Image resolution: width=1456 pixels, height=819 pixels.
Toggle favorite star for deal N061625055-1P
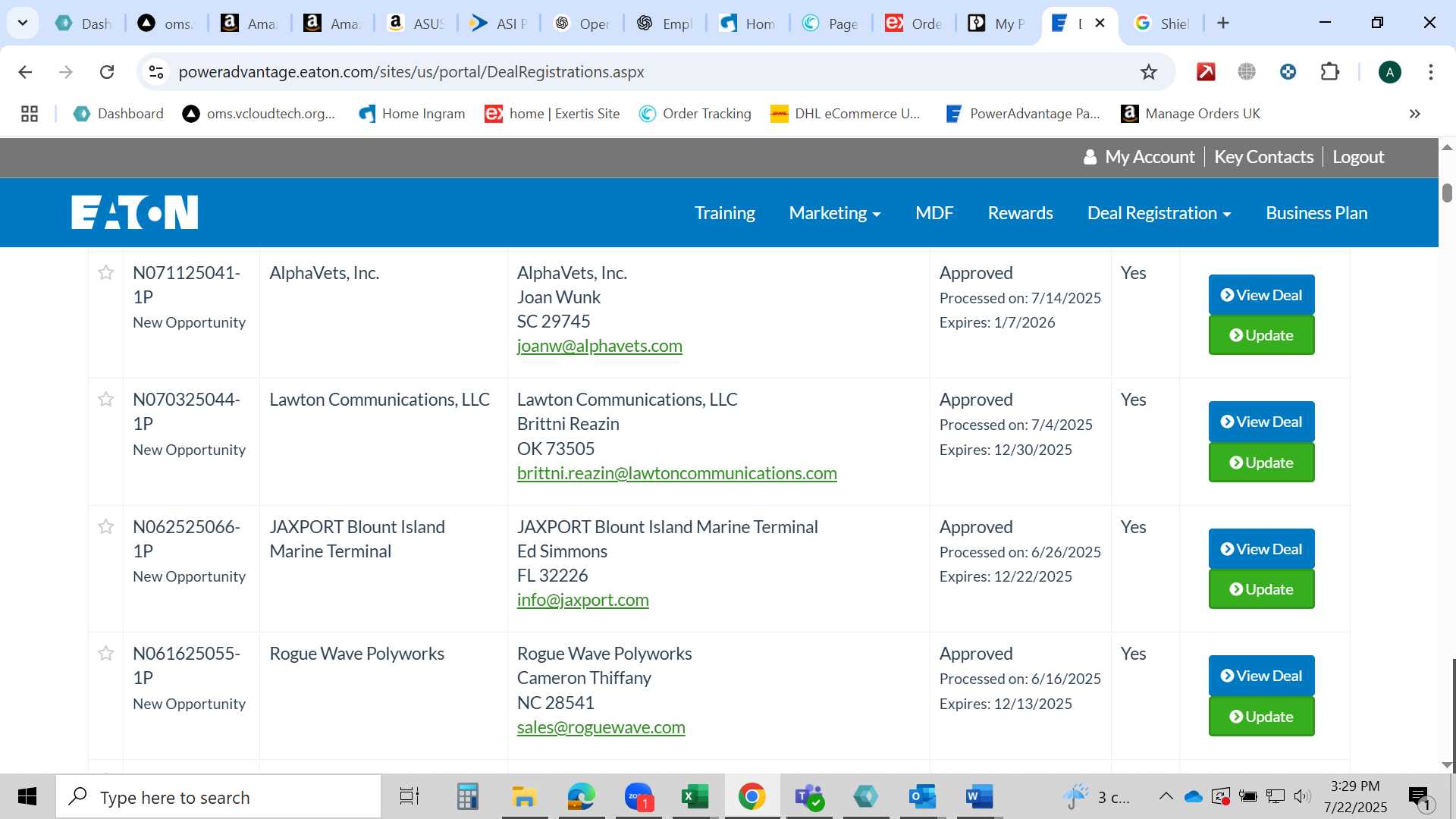pyautogui.click(x=106, y=654)
